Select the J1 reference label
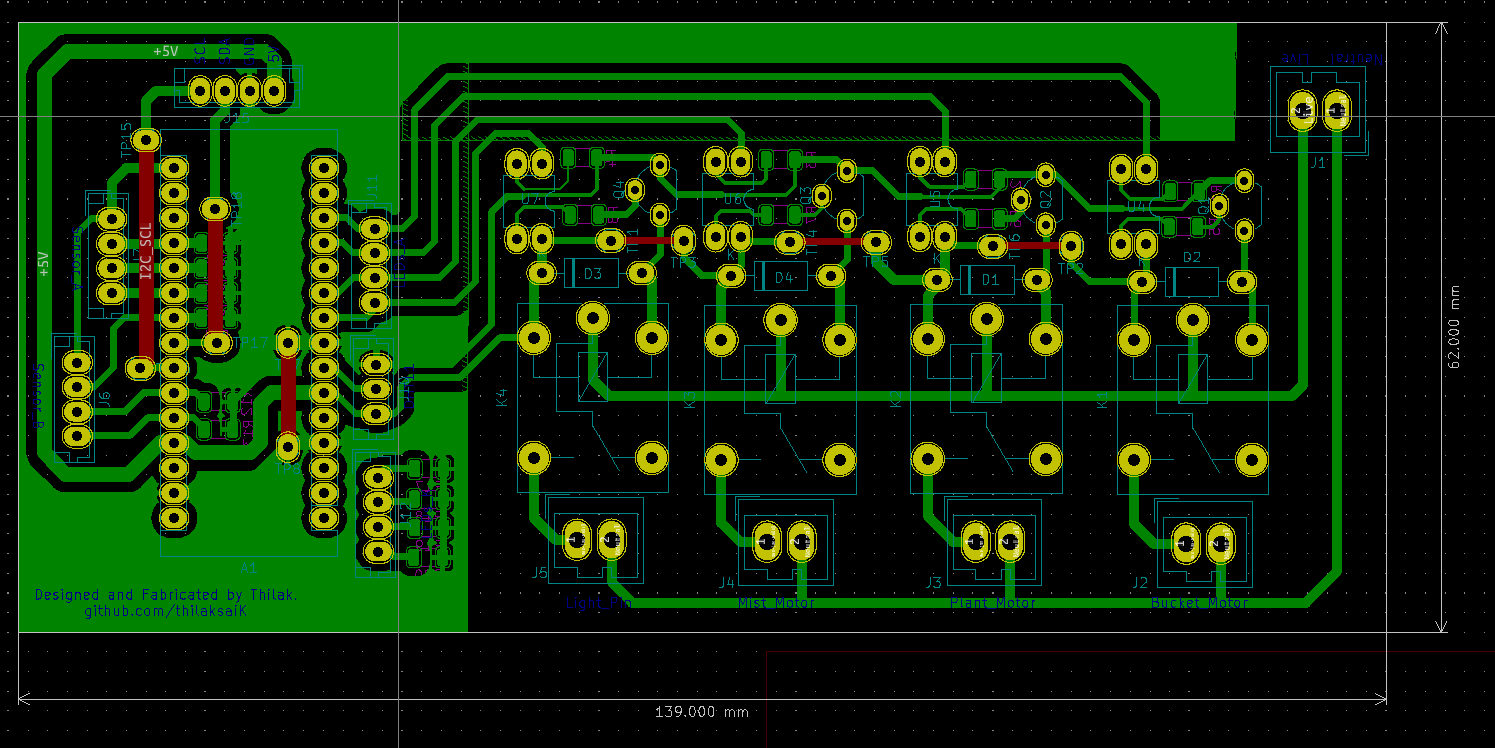Viewport: 1495px width, 748px height. point(1317,162)
